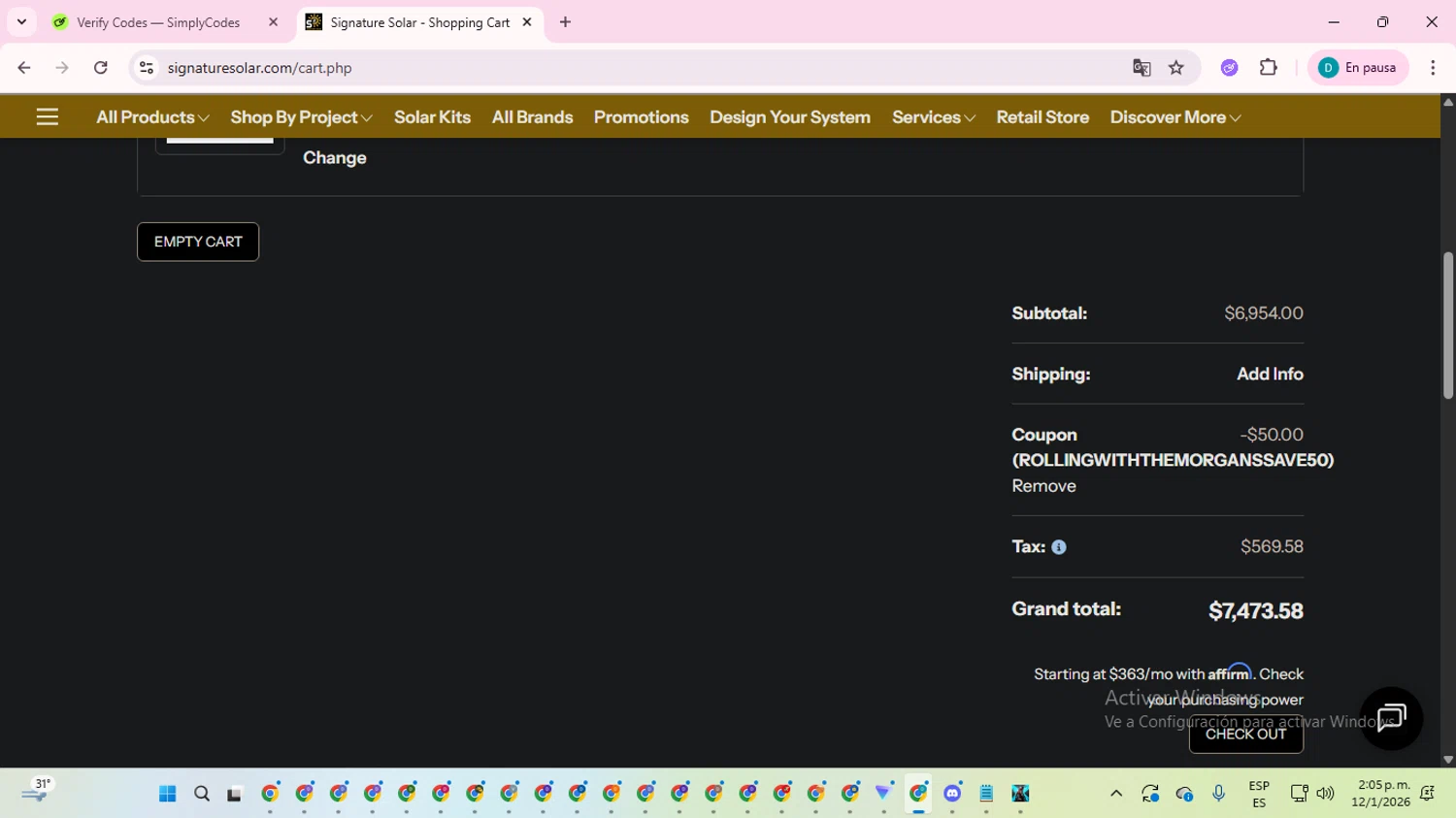
Task: Expand the Shop By Project menu
Action: pyautogui.click(x=301, y=117)
